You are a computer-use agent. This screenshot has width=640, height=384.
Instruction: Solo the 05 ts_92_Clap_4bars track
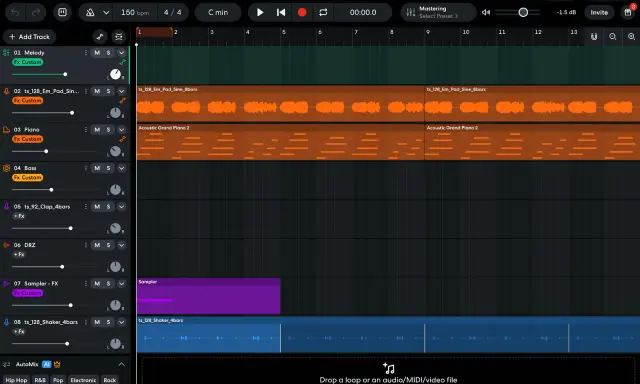point(108,206)
